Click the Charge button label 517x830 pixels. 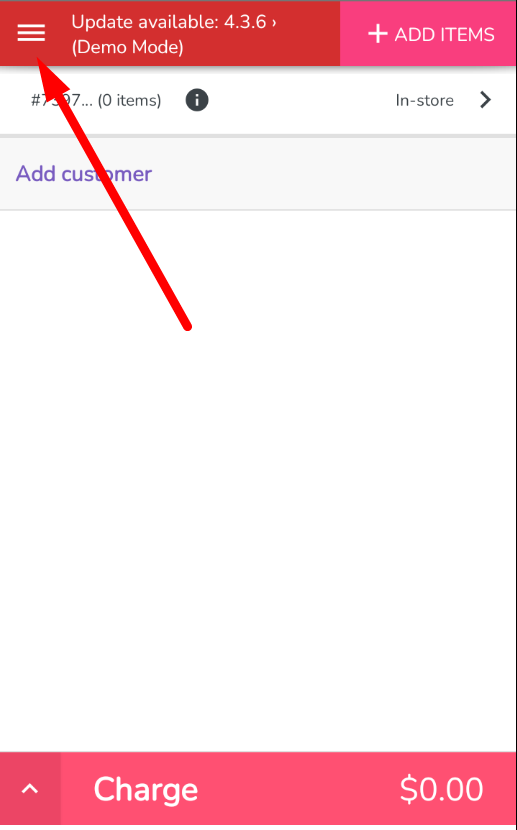(146, 790)
